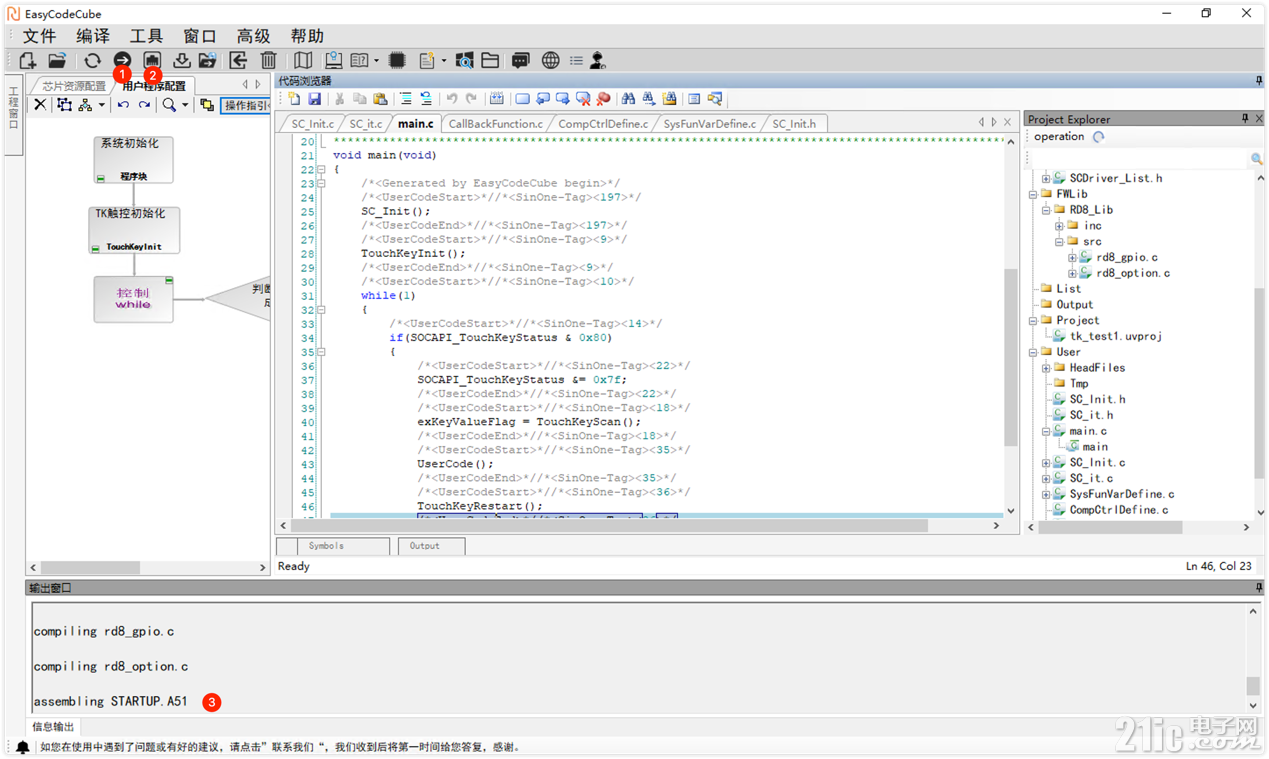Click the trash can toolbar icon
This screenshot has height=759, width=1269.
[268, 61]
